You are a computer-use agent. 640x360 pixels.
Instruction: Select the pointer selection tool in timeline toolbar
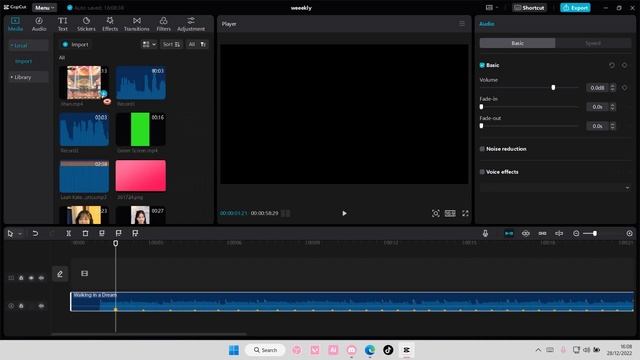coord(10,233)
